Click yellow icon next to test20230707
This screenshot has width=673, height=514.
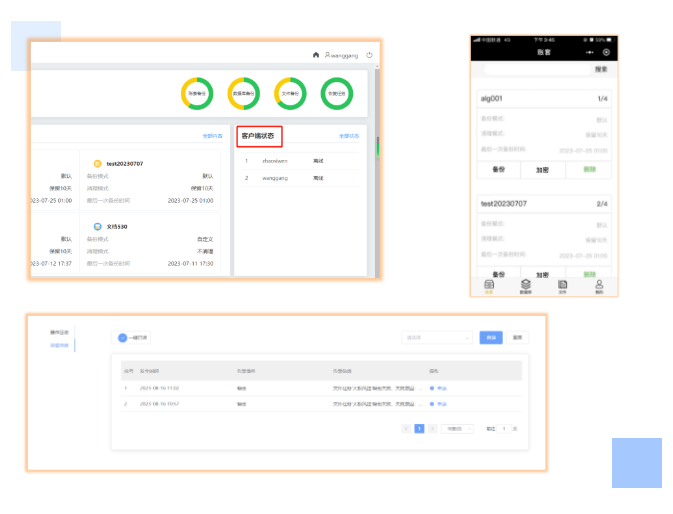97,163
